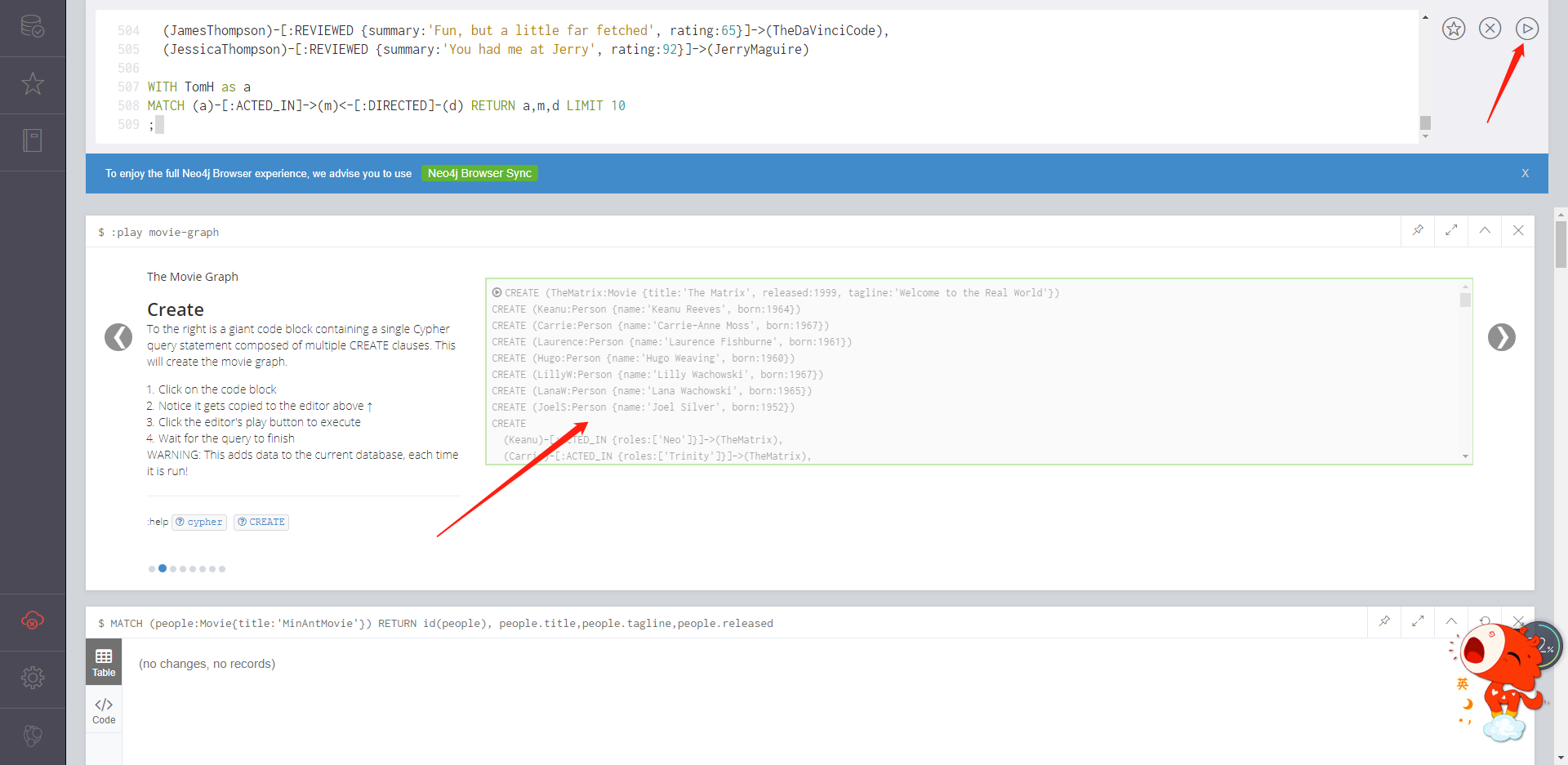Image resolution: width=1568 pixels, height=765 pixels.
Task: Select the fourth carousel progress dot
Action: (x=182, y=568)
